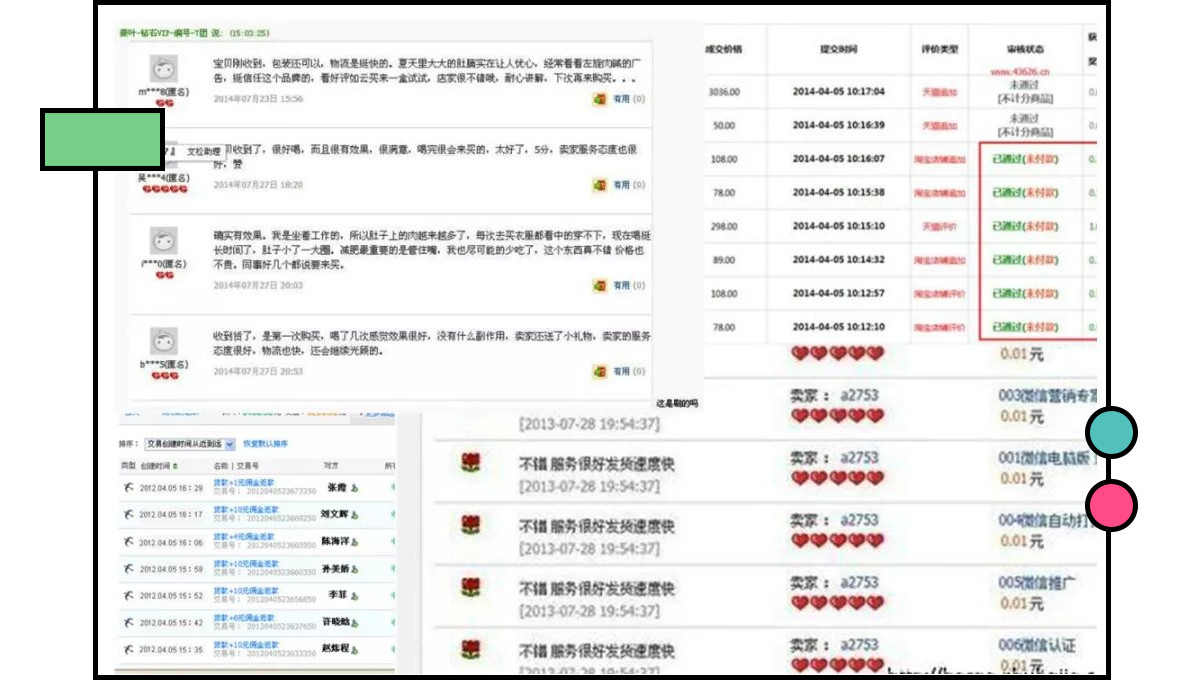Image resolution: width=1200 pixels, height=688 pixels.
Task: Click the Wangwang chat icon next to 刘文辉
Action: (x=356, y=515)
